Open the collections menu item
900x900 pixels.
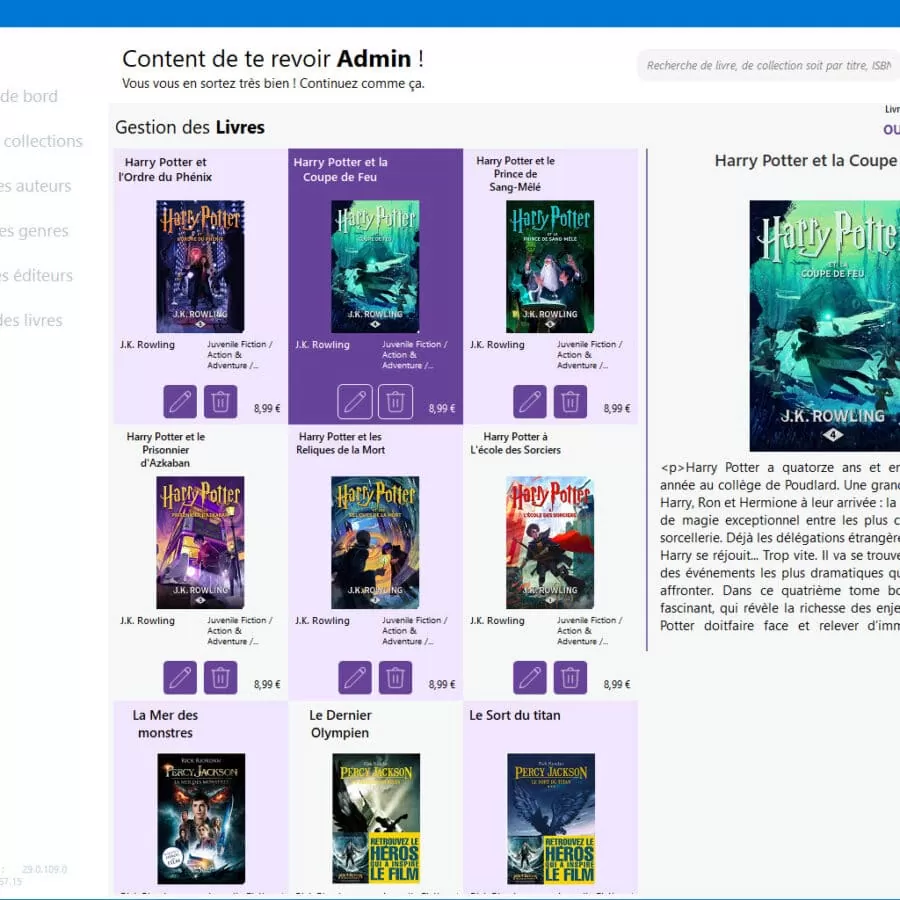pos(41,141)
